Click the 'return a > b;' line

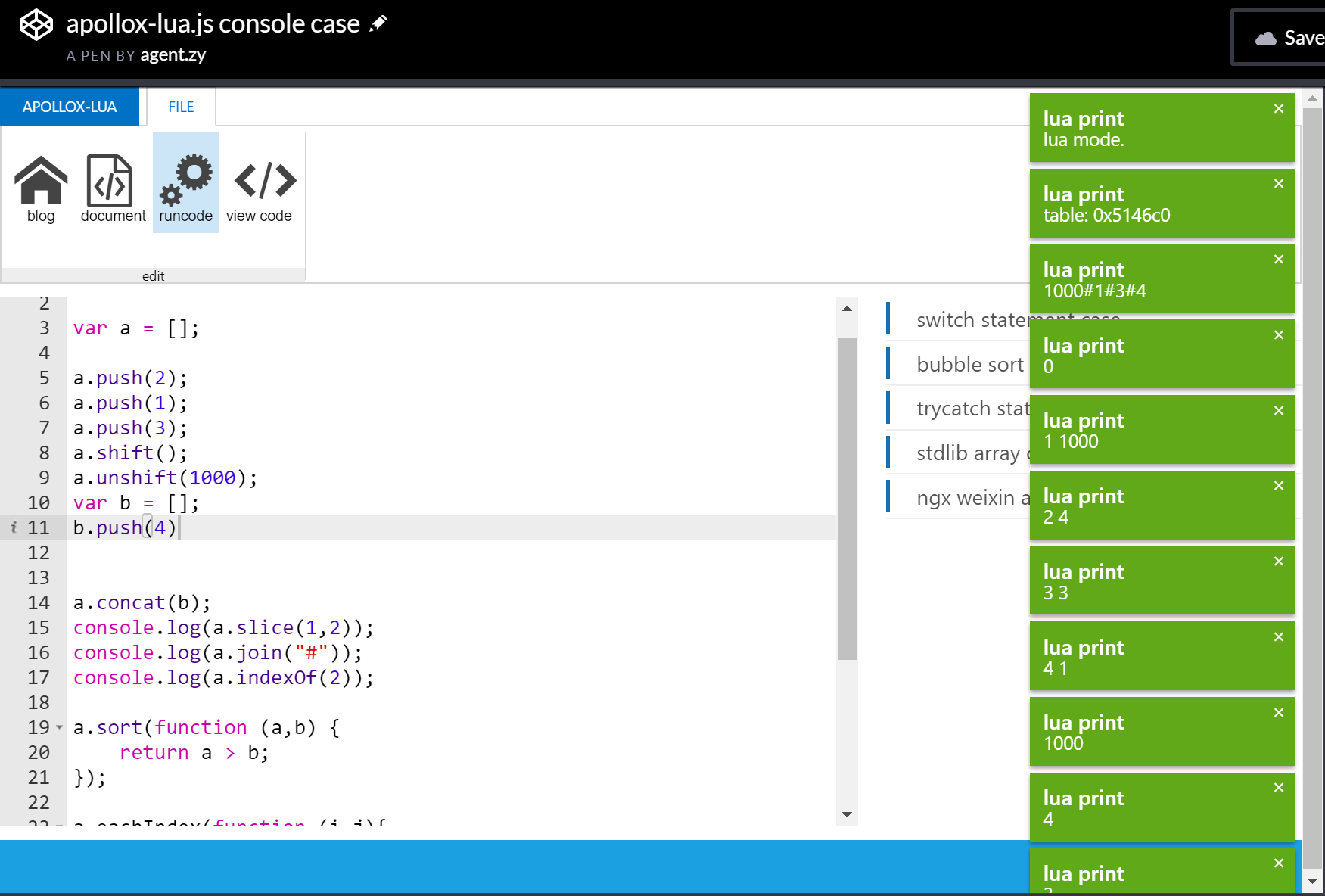pyautogui.click(x=194, y=752)
